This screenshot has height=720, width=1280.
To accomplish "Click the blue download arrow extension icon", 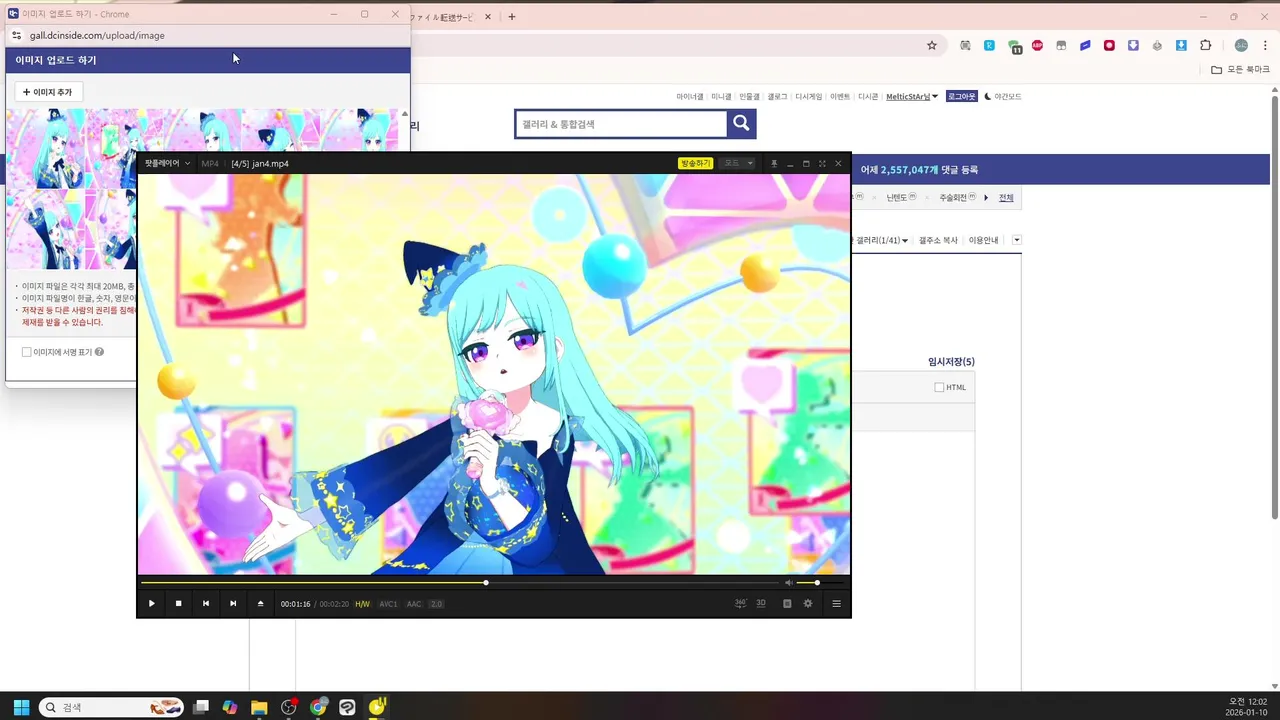I will 1181,45.
